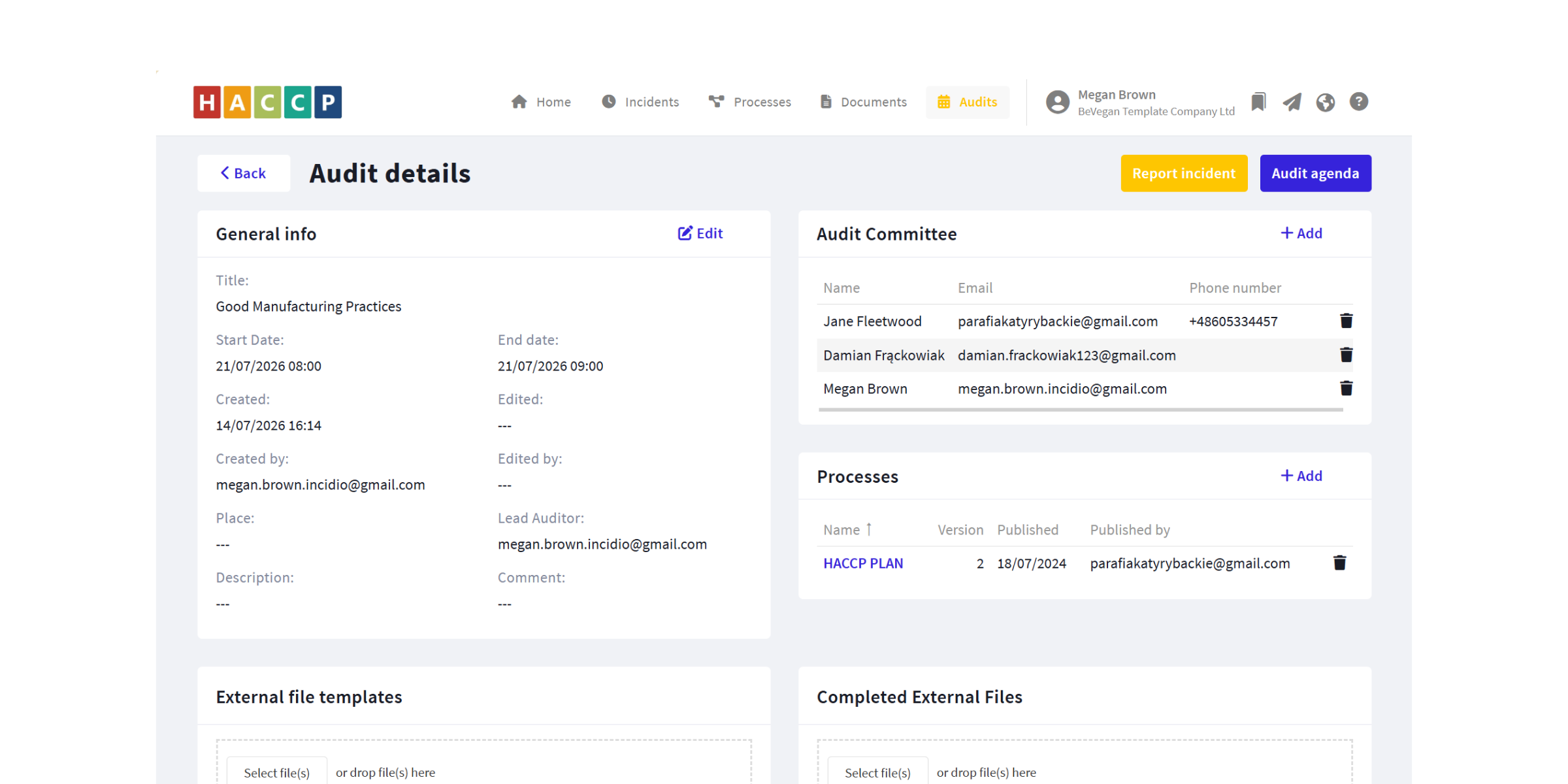Click the Report incident button

click(1184, 173)
